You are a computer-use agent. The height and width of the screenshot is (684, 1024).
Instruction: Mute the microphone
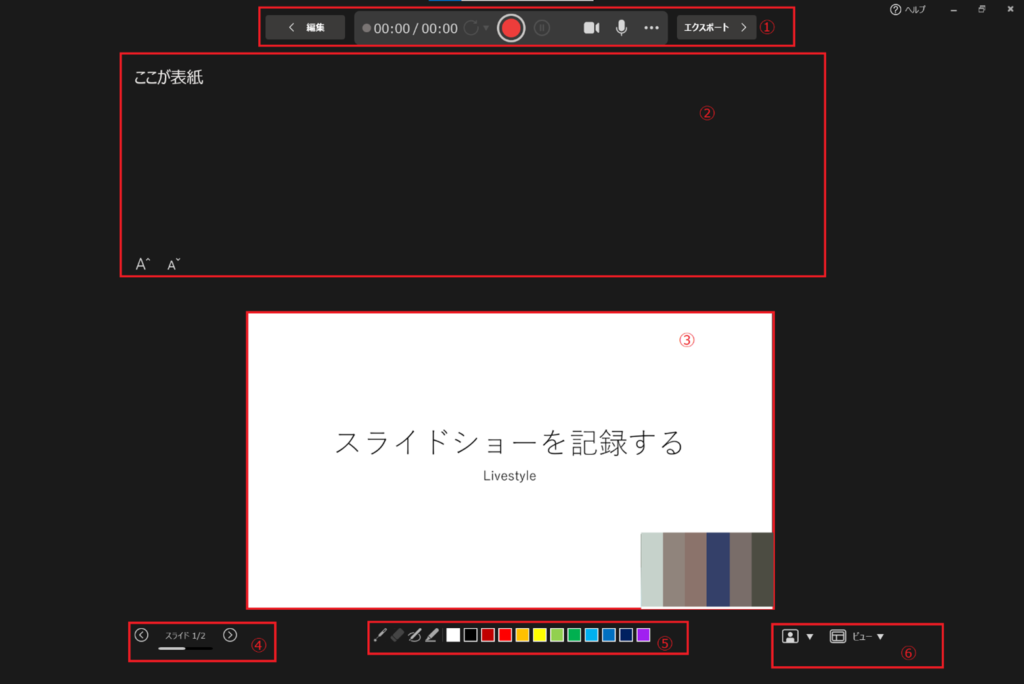click(621, 28)
